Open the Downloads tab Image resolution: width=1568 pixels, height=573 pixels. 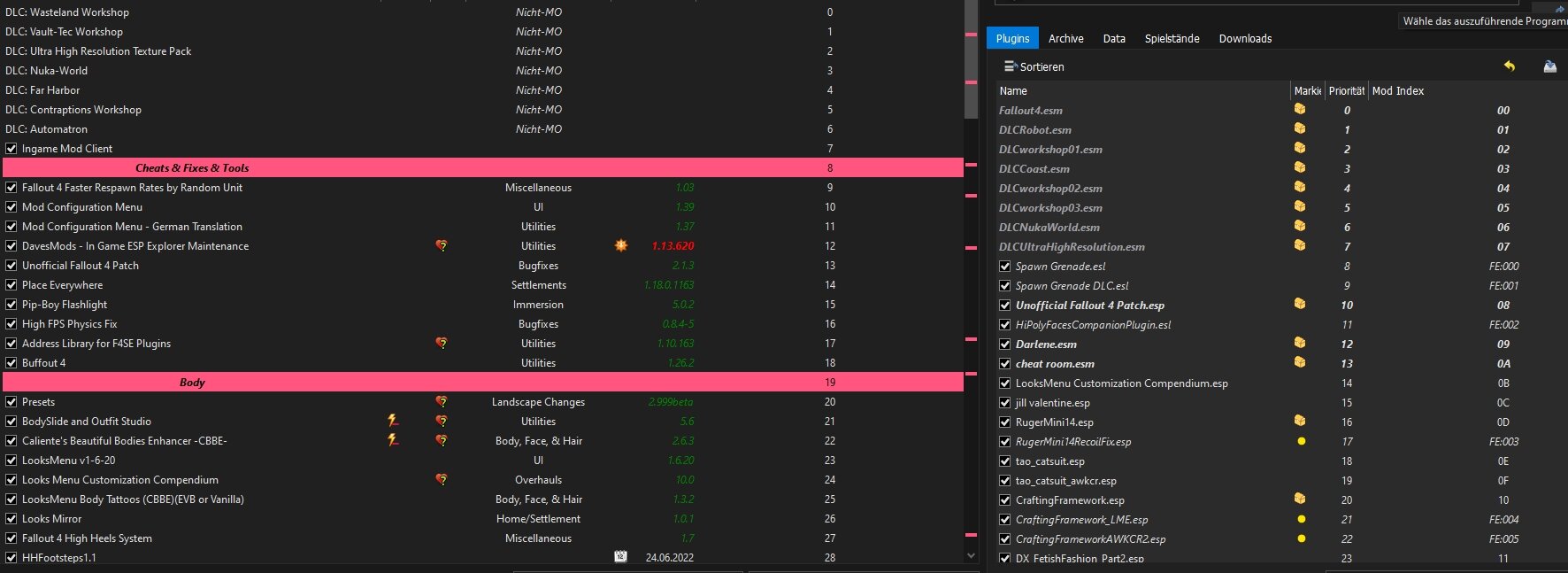click(1245, 38)
